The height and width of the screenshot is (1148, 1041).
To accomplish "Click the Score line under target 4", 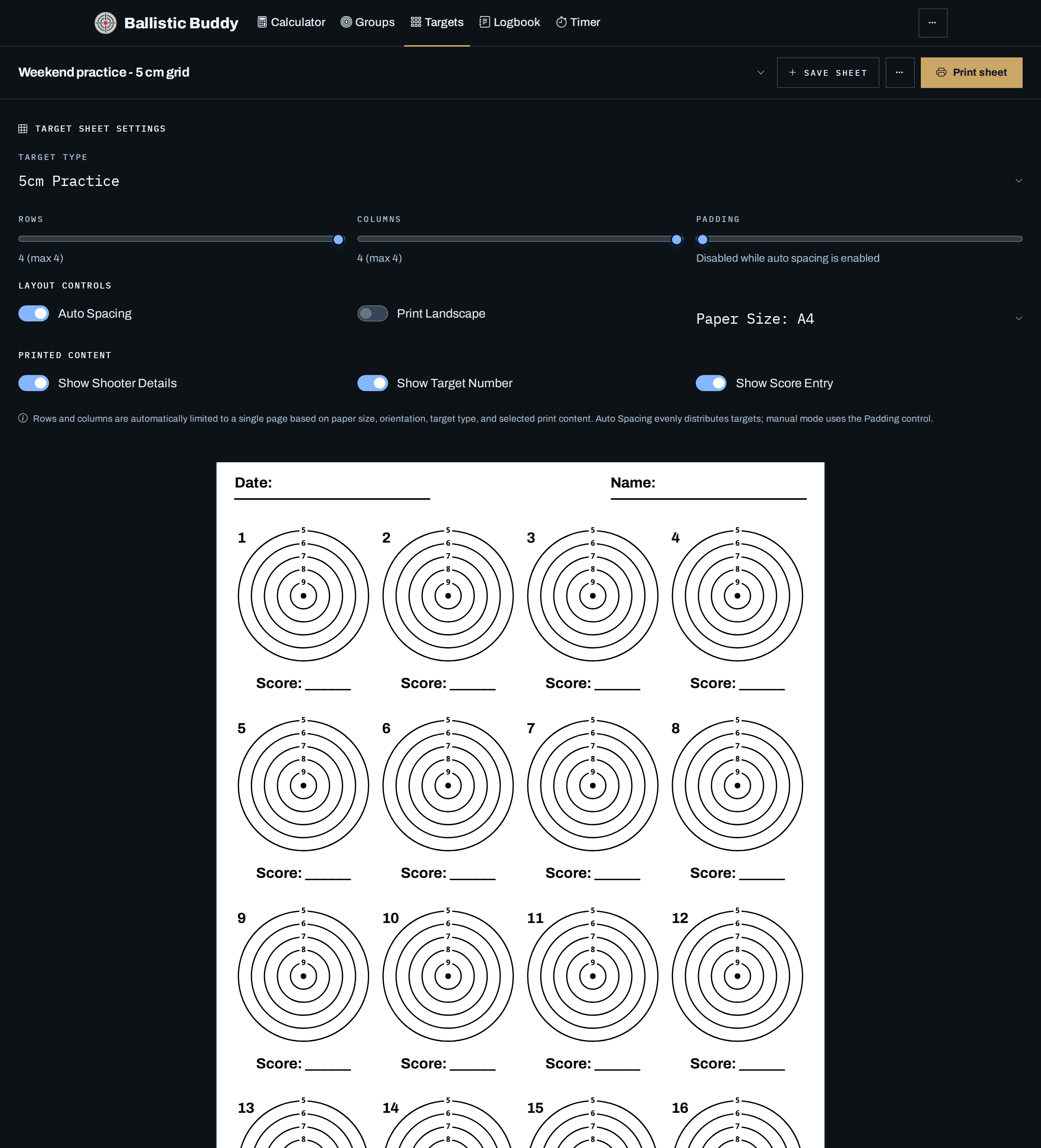I will [762, 690].
